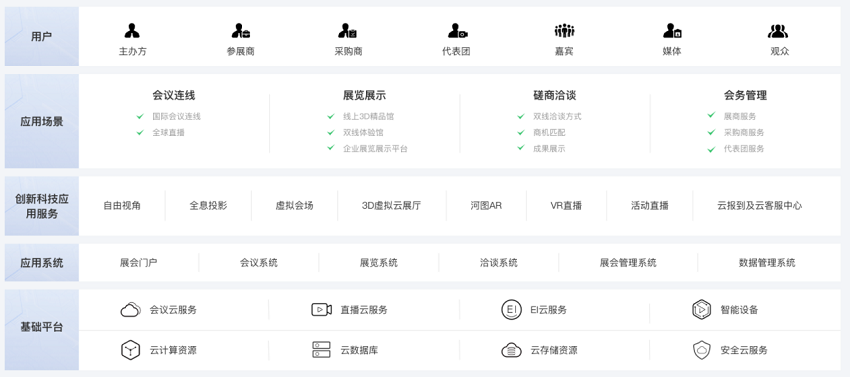Select the 参展商 exhibitor user icon
The height and width of the screenshot is (377, 850).
[241, 31]
